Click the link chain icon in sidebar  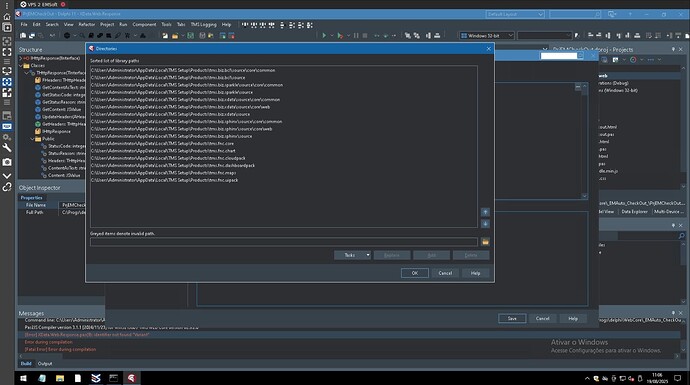coord(7,187)
